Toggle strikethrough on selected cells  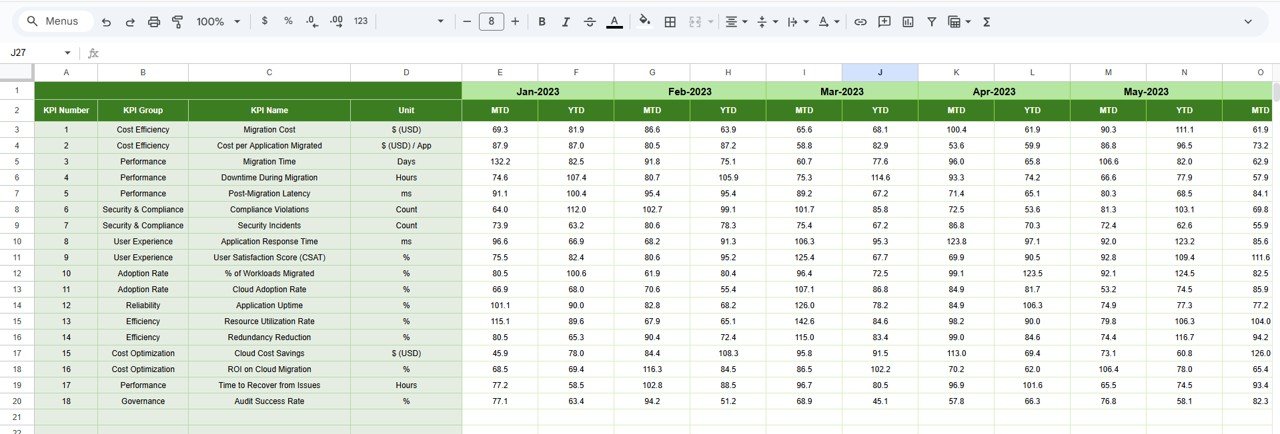589,21
